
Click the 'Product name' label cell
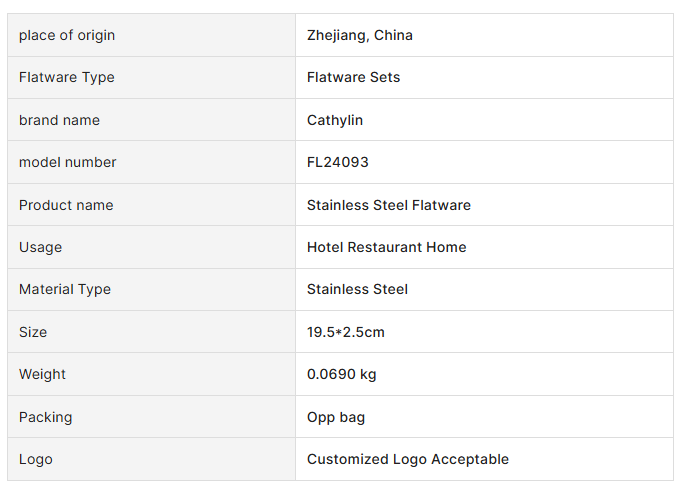pos(66,205)
